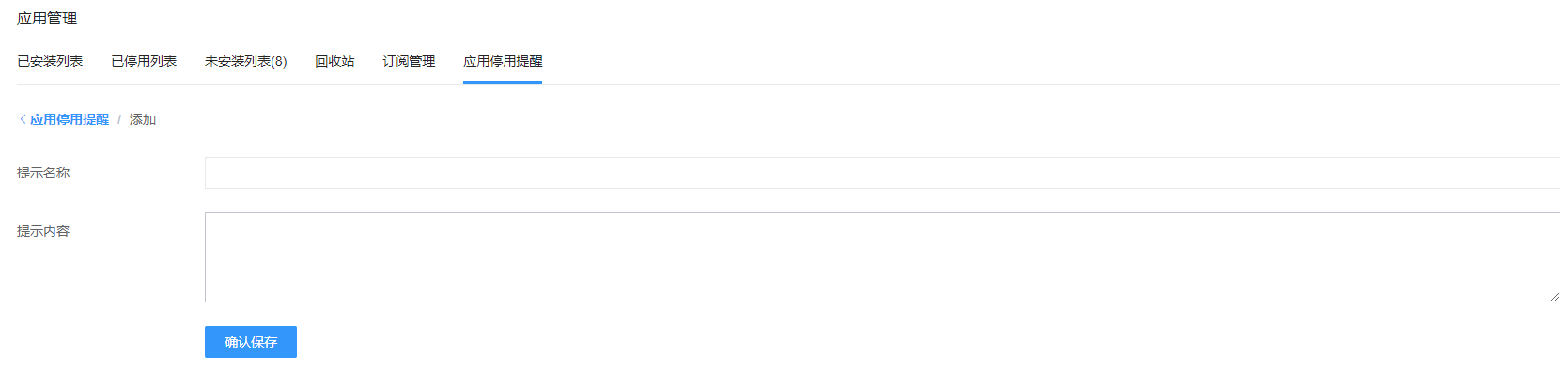Focus the 提示名称 input field

click(882, 173)
